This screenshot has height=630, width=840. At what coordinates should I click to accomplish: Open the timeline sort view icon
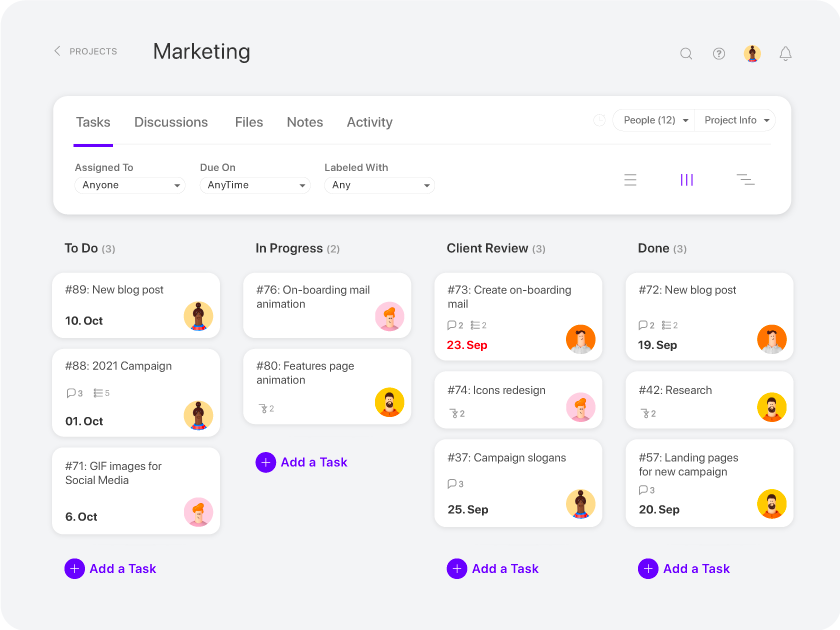746,179
